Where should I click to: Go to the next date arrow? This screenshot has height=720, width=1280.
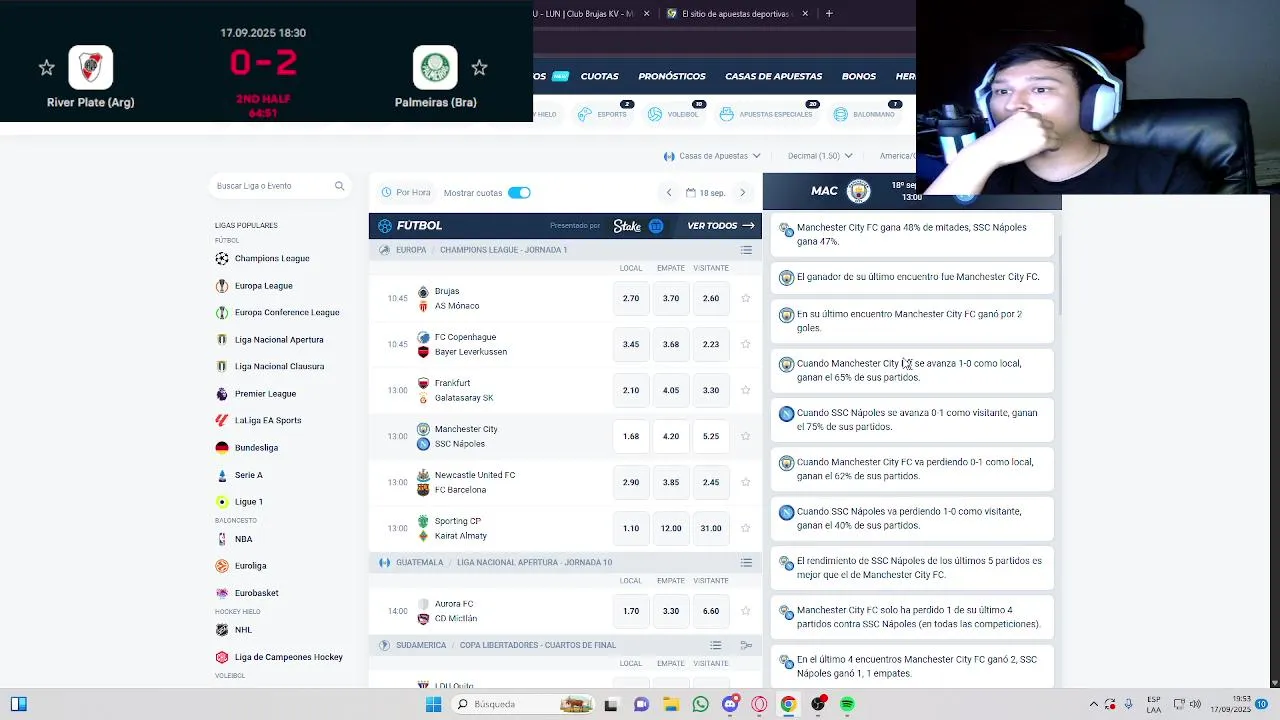coord(742,193)
